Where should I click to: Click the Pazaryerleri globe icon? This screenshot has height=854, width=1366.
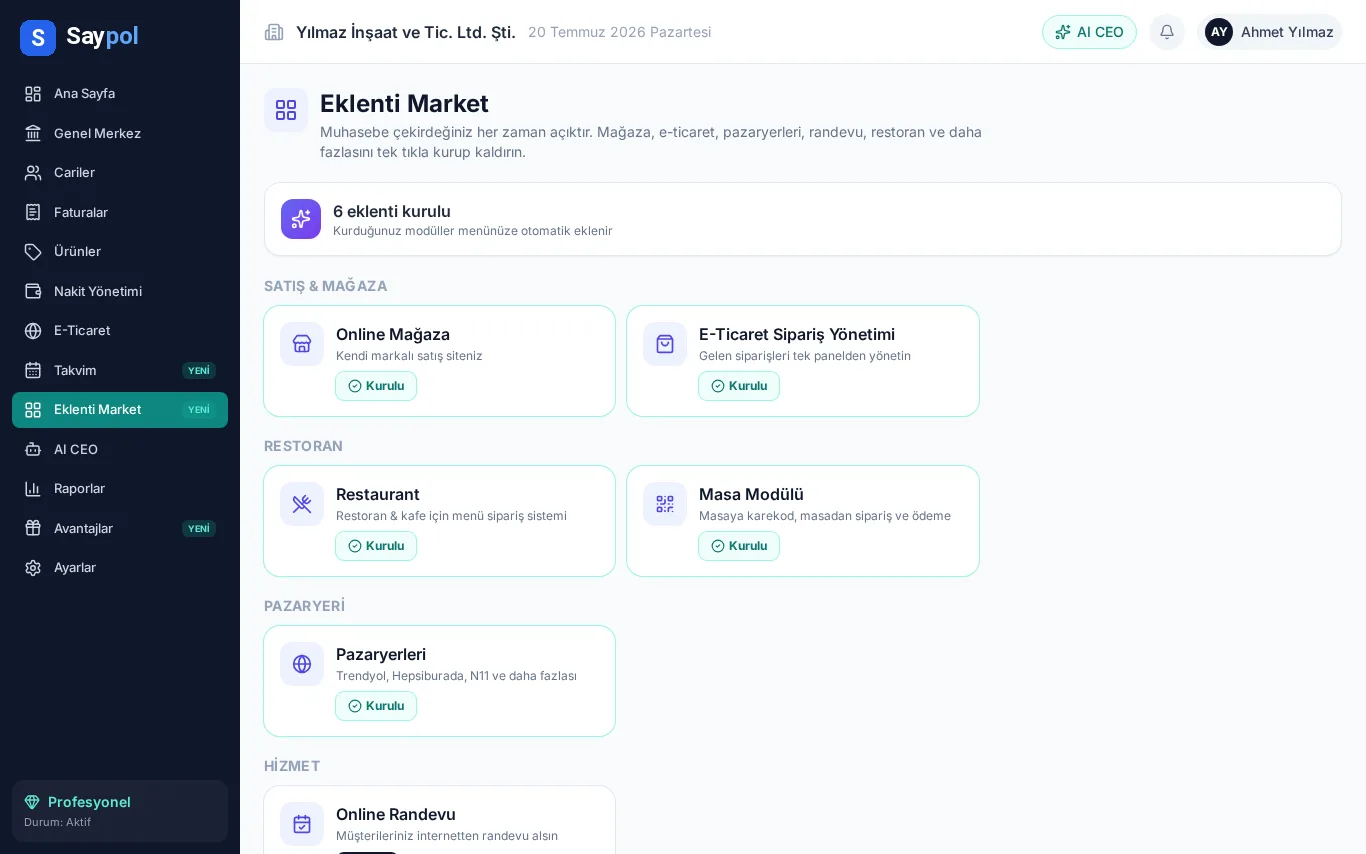(302, 664)
